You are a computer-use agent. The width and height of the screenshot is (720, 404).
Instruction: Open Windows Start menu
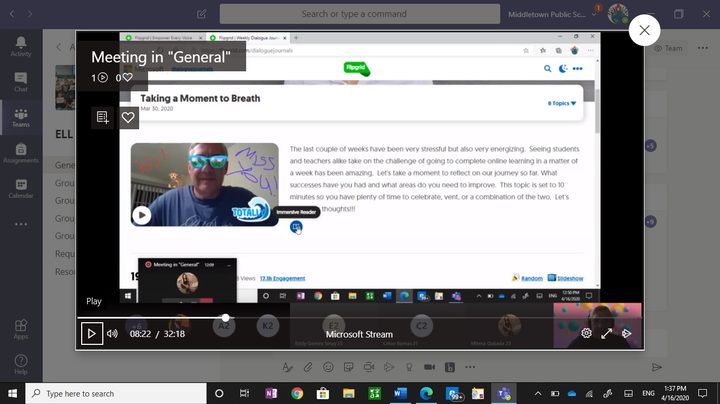(x=12, y=393)
